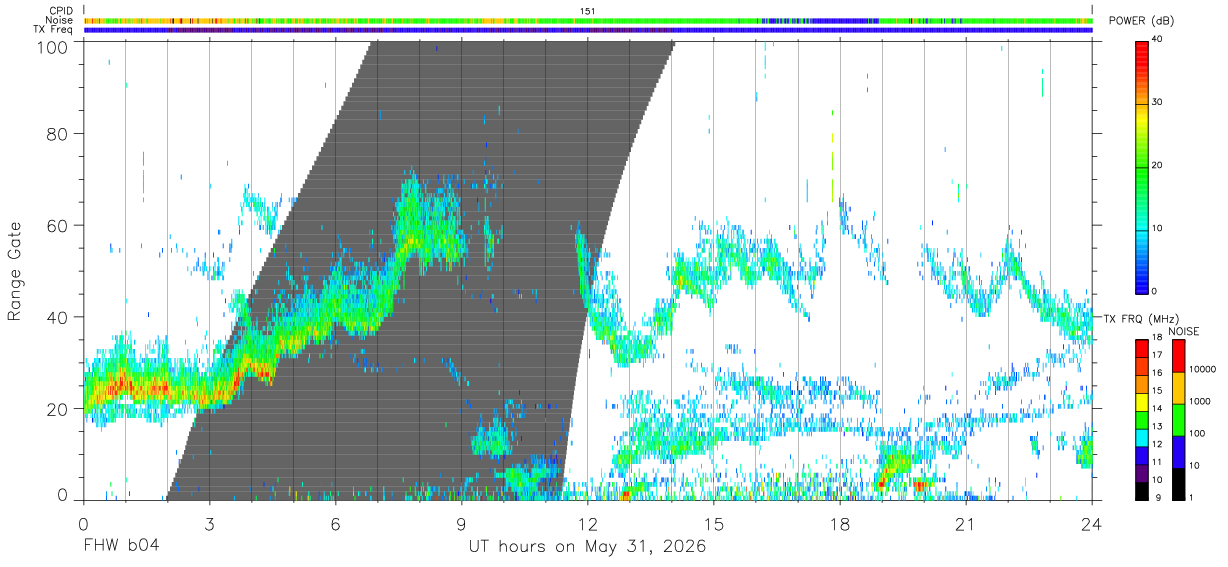Click 'UT hours on May 31, 2026' title

tap(588, 547)
